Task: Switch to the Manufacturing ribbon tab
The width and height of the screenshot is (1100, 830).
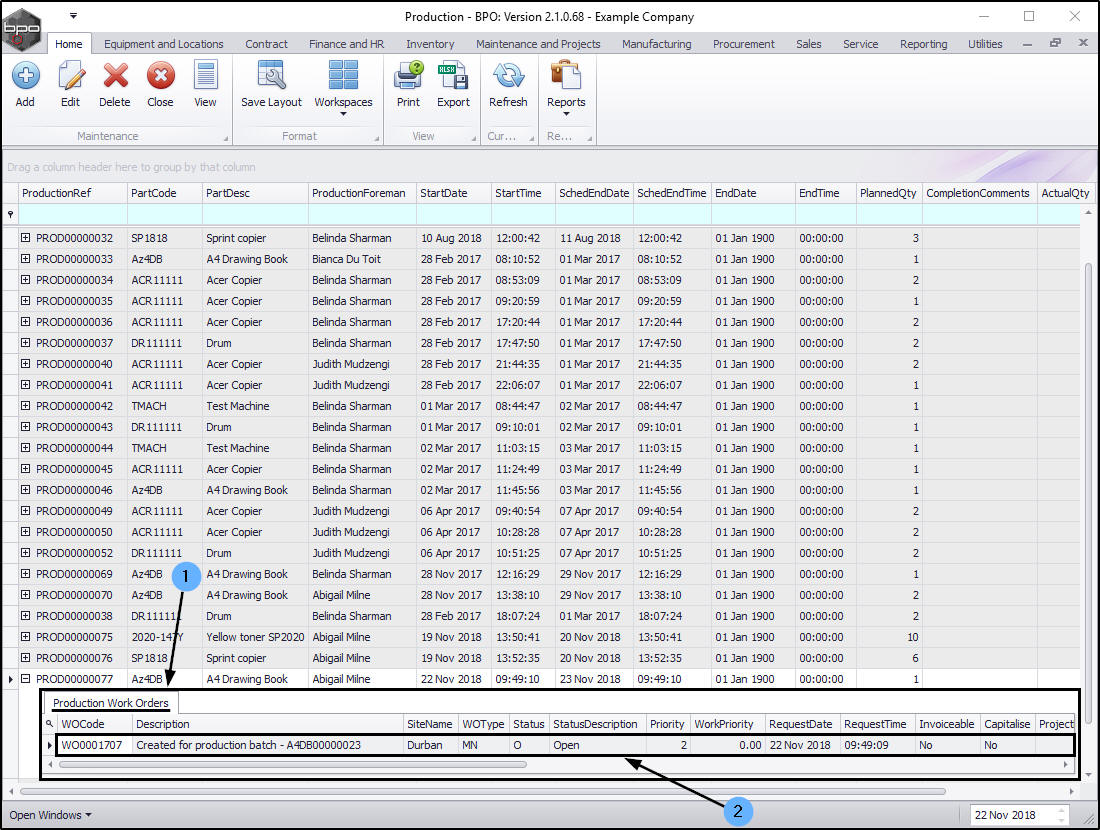Action: (x=656, y=44)
